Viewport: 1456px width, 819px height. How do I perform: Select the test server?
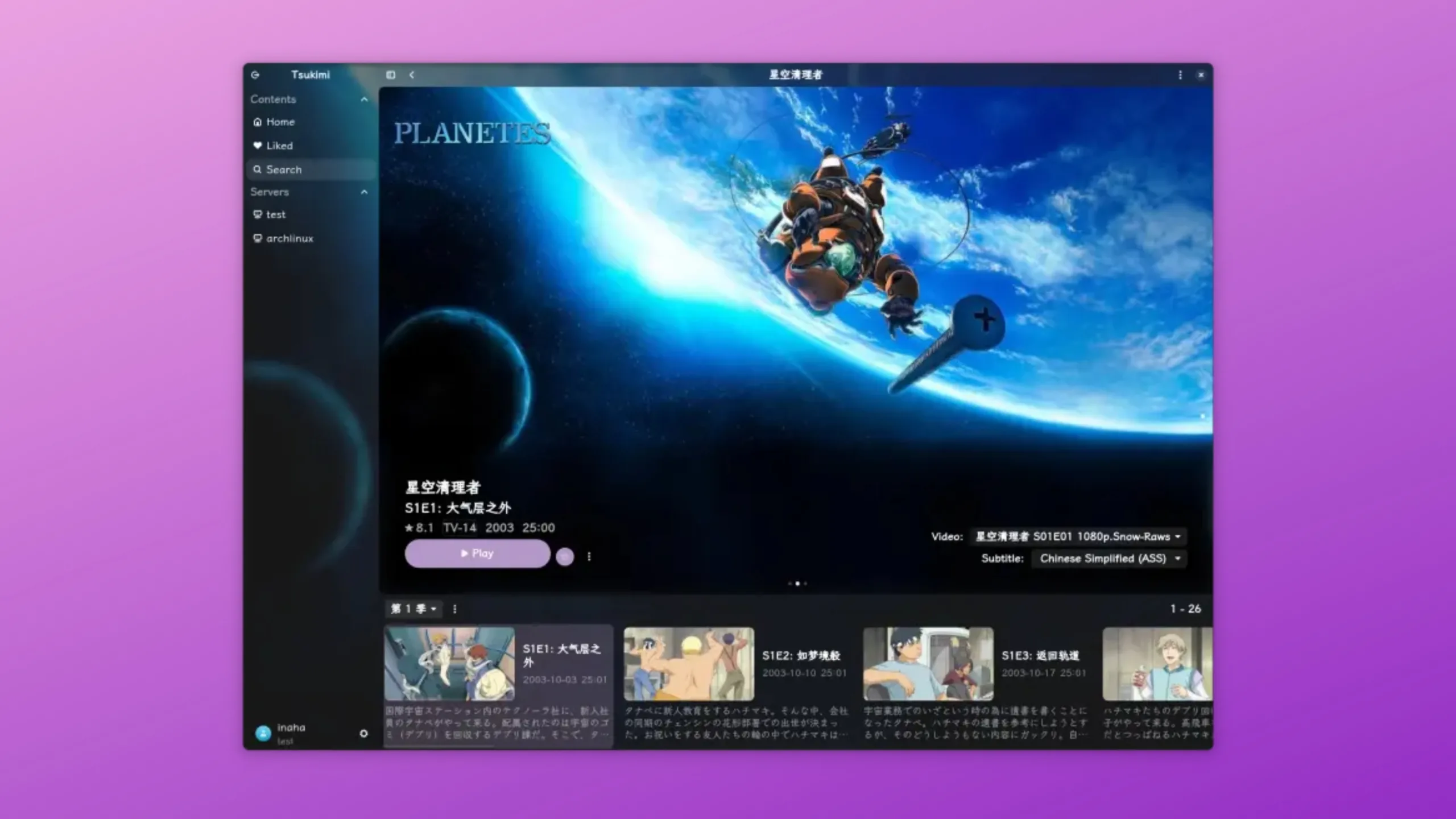pos(311,214)
